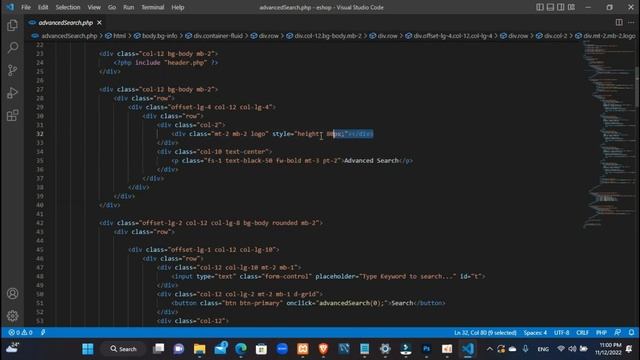Open XAMPP from taskbar

(303, 349)
